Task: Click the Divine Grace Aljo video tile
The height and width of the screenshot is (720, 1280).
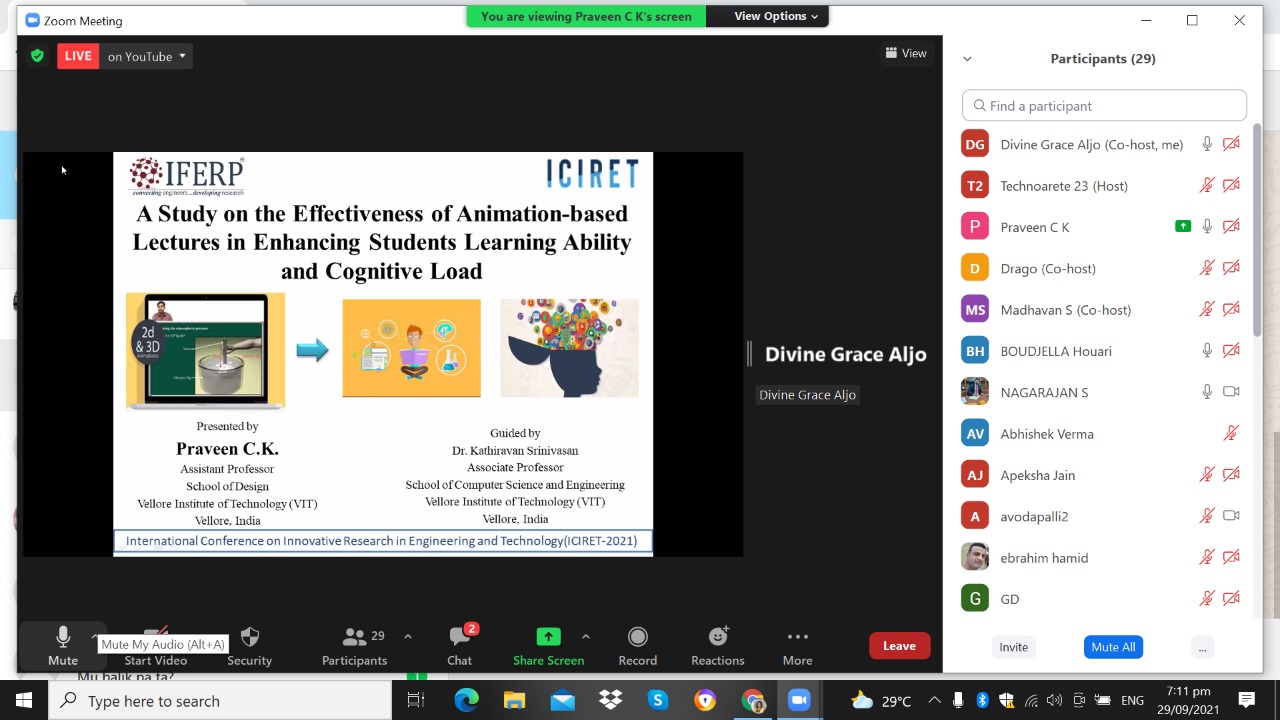Action: (x=845, y=354)
